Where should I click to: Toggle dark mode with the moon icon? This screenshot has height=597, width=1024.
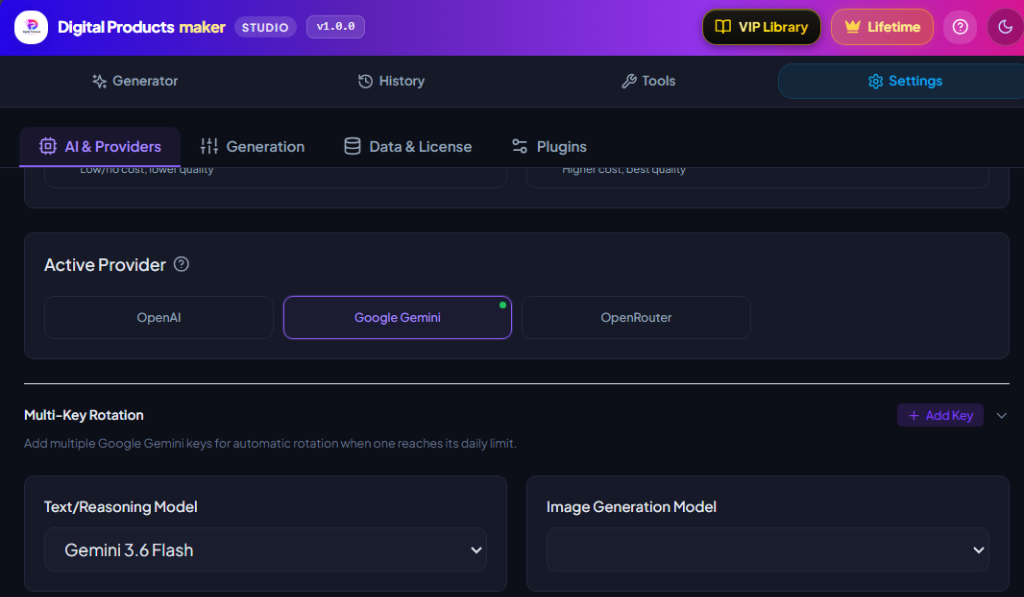tap(1005, 27)
